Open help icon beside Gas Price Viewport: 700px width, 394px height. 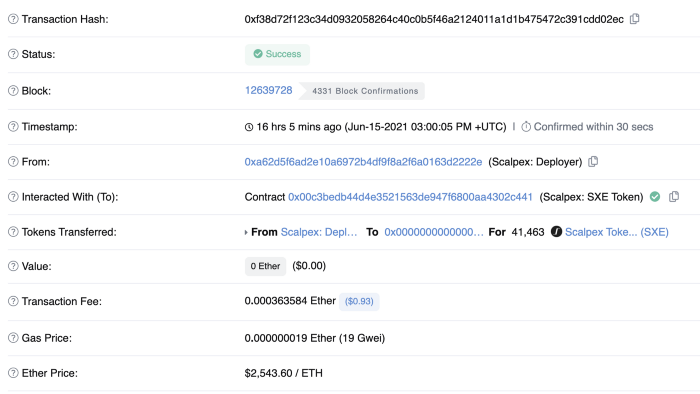coord(13,338)
